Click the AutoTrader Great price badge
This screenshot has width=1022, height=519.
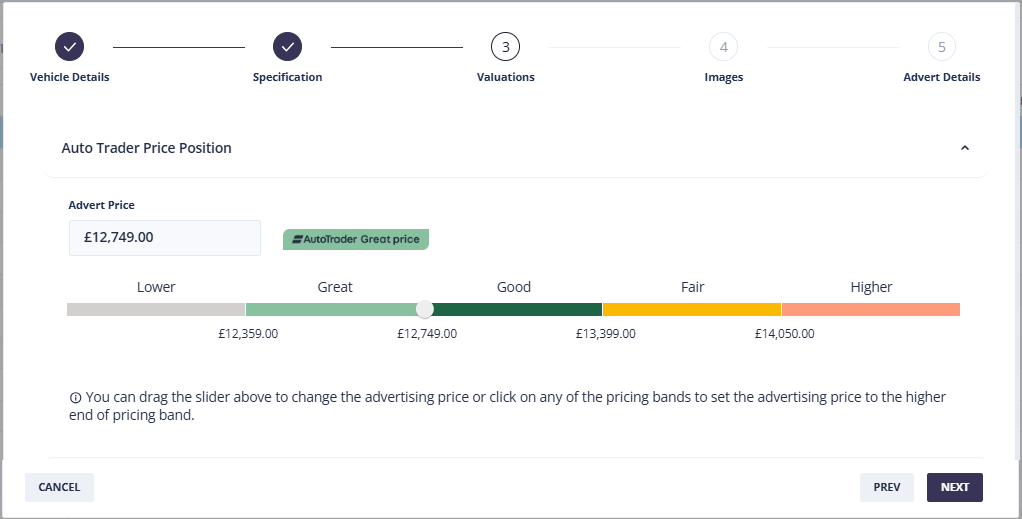pyautogui.click(x=356, y=239)
